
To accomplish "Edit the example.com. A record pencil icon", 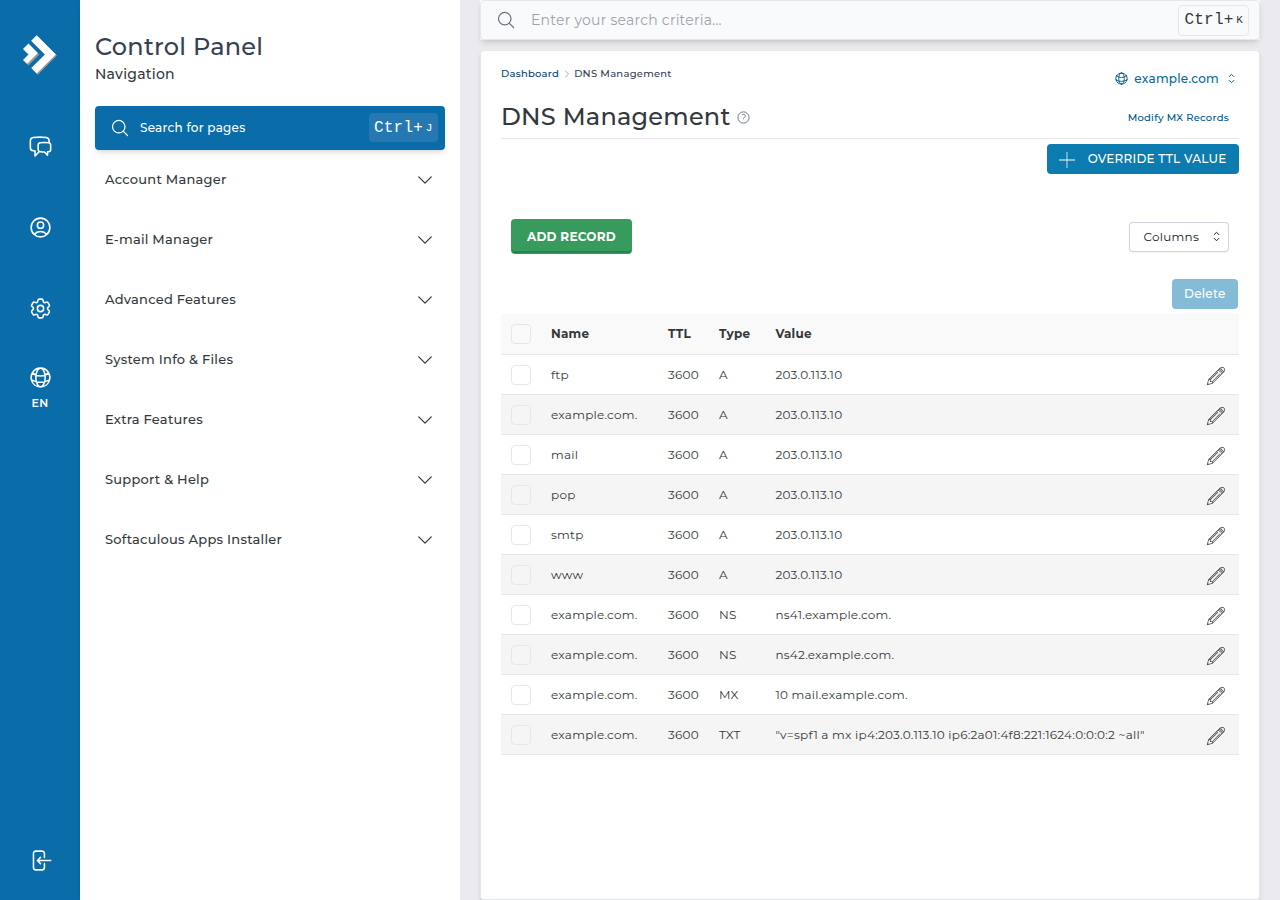I will click(x=1216, y=416).
